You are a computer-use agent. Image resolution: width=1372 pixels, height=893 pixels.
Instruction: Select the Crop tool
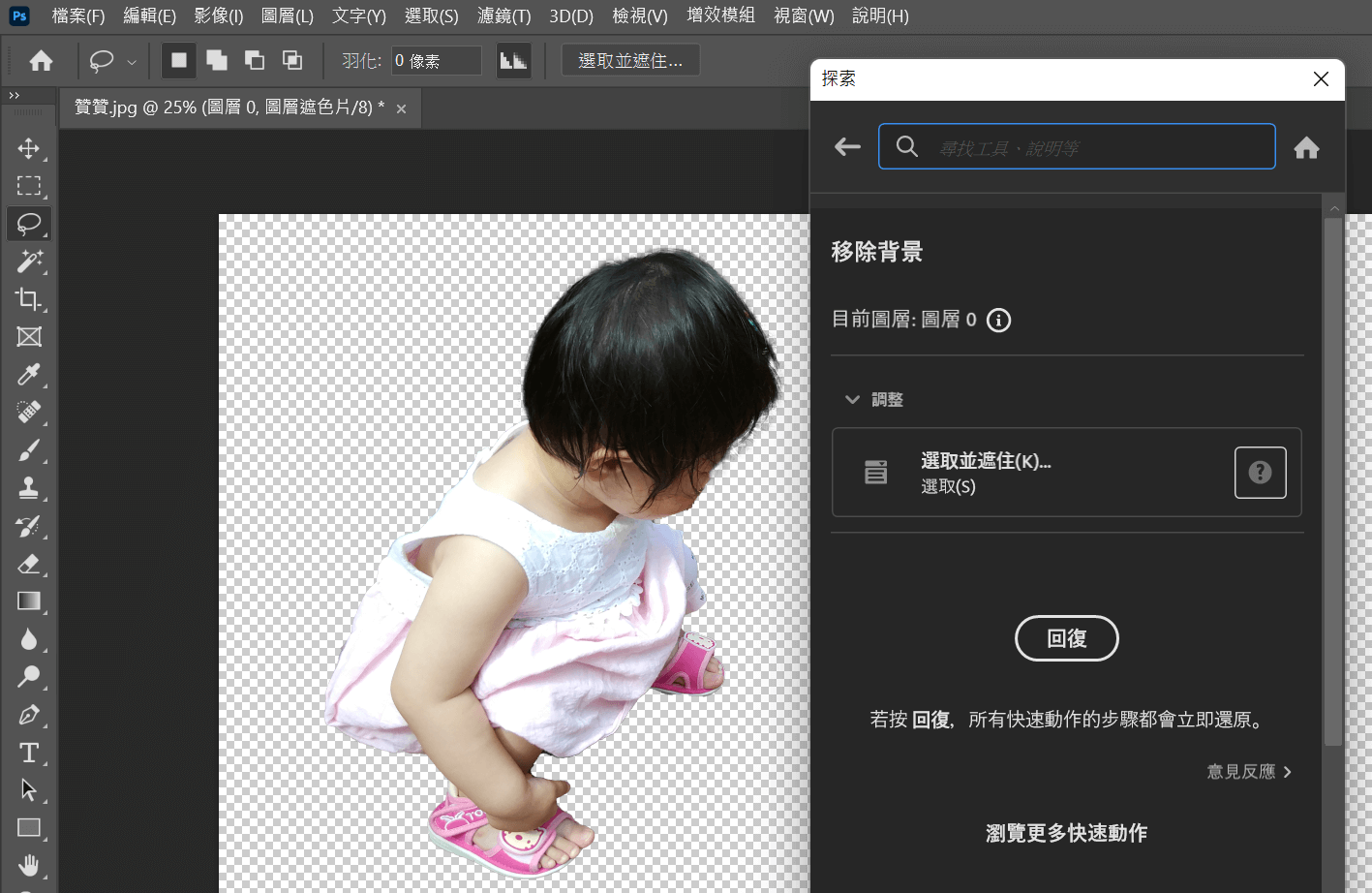(29, 299)
